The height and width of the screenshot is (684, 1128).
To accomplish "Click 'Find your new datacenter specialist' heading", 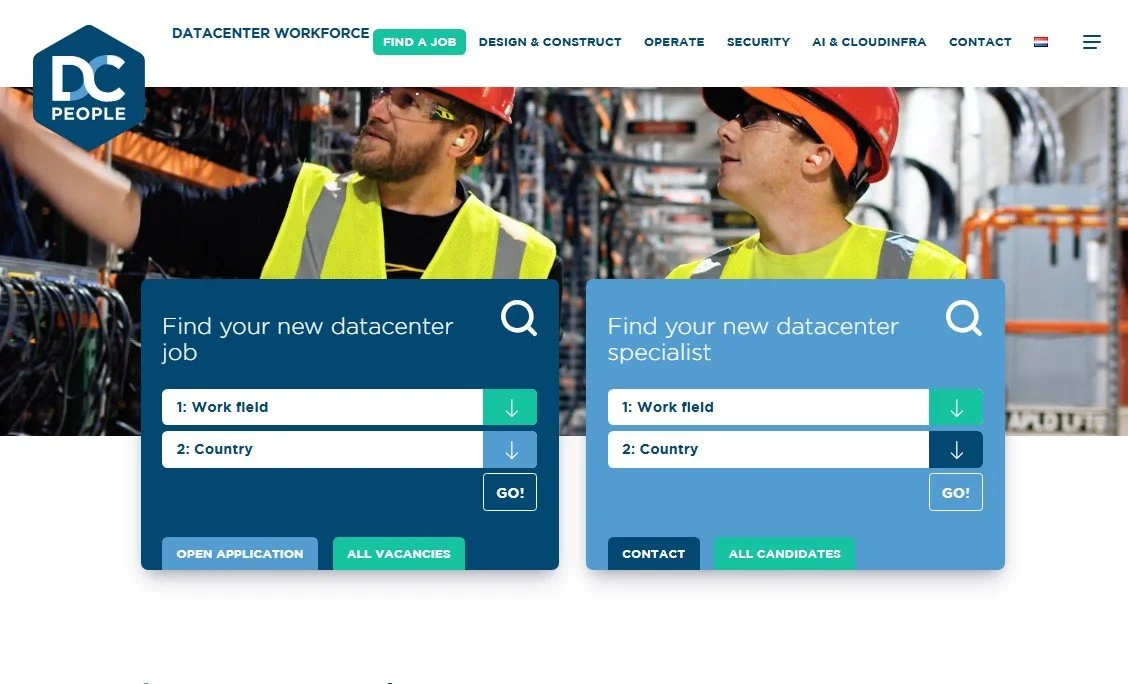I will click(x=752, y=339).
